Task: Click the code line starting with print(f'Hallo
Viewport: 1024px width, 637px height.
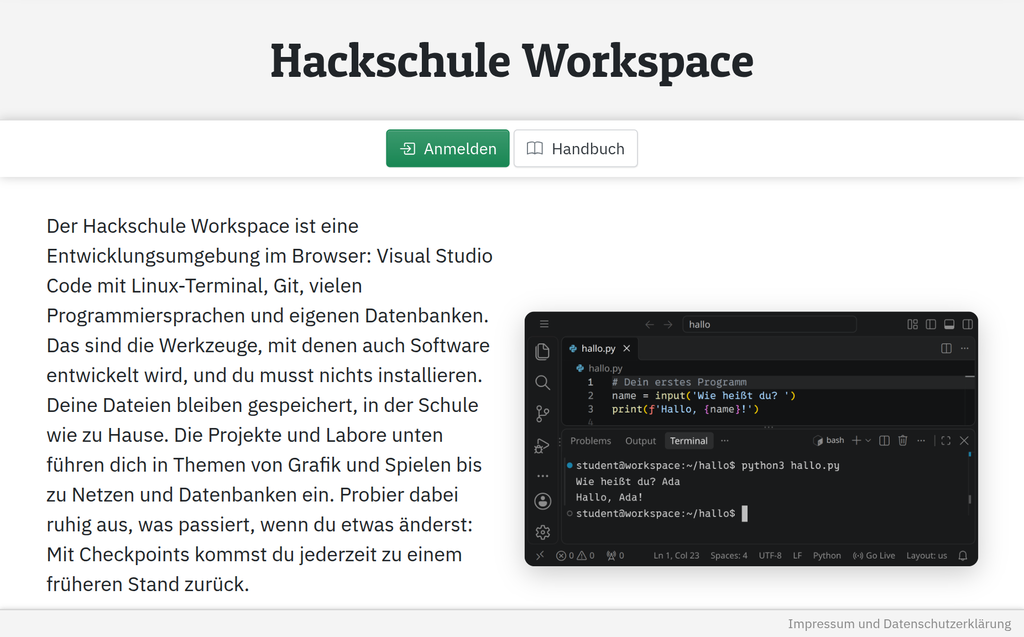Action: pyautogui.click(x=685, y=409)
